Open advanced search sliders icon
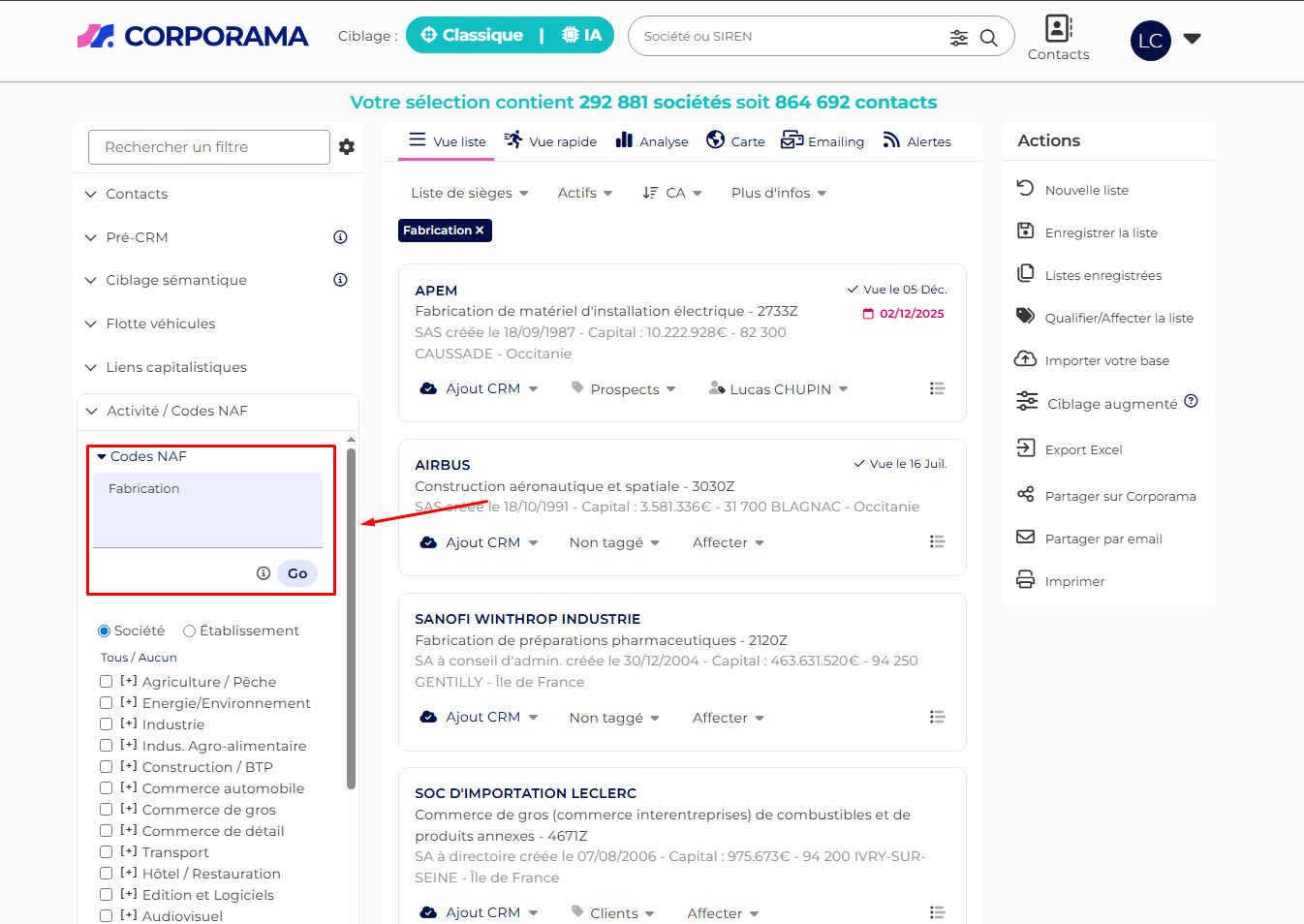Viewport: 1304px width, 924px height. click(958, 38)
